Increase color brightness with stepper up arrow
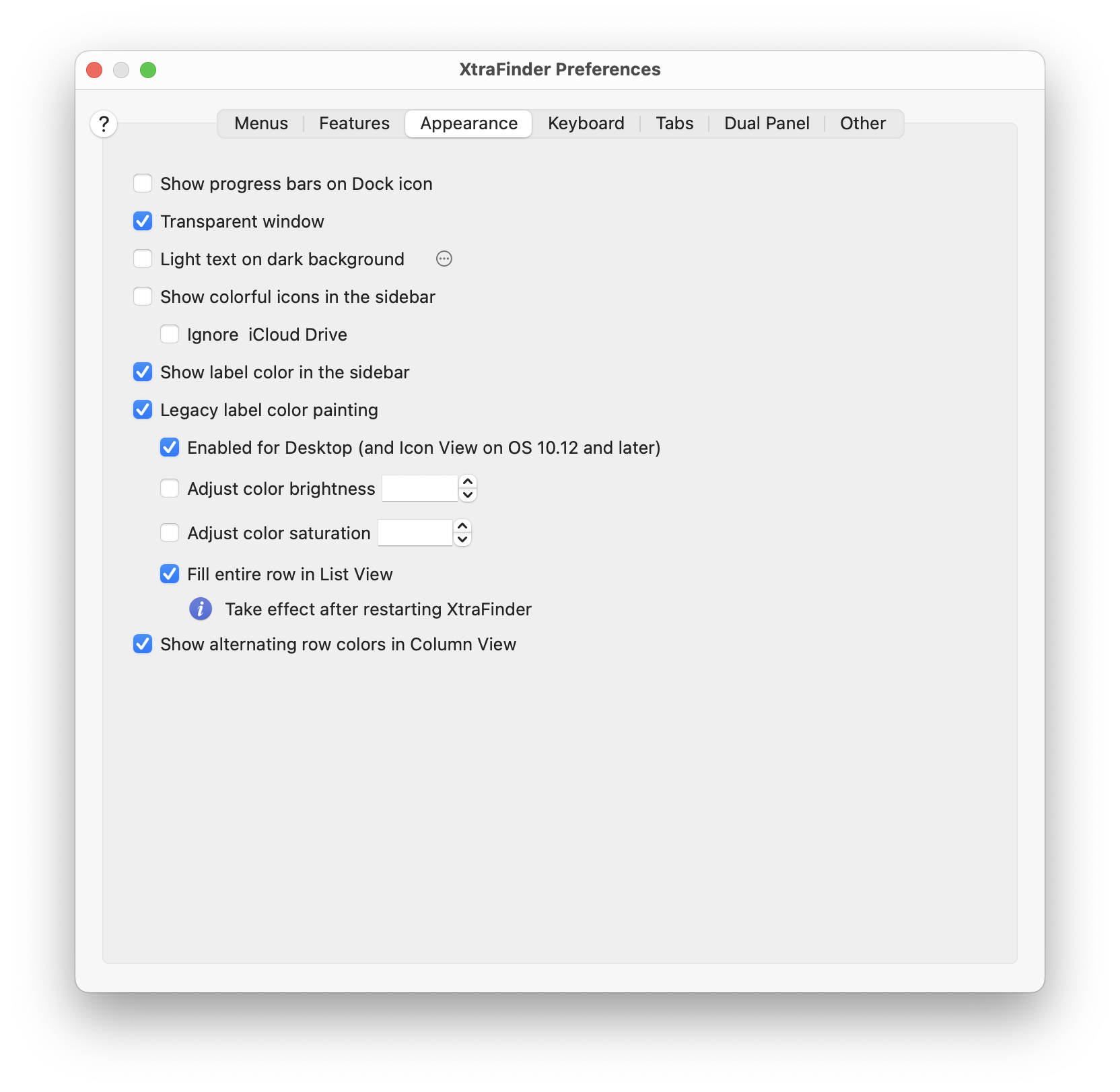The image size is (1120, 1092). click(x=468, y=482)
